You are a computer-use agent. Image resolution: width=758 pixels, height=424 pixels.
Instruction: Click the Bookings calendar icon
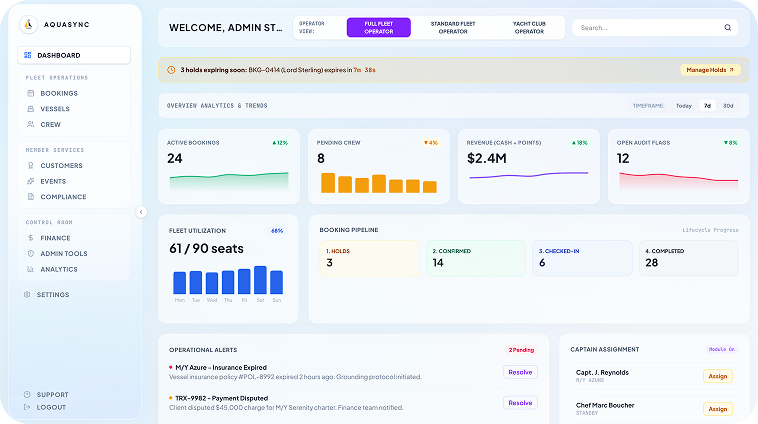coord(30,93)
